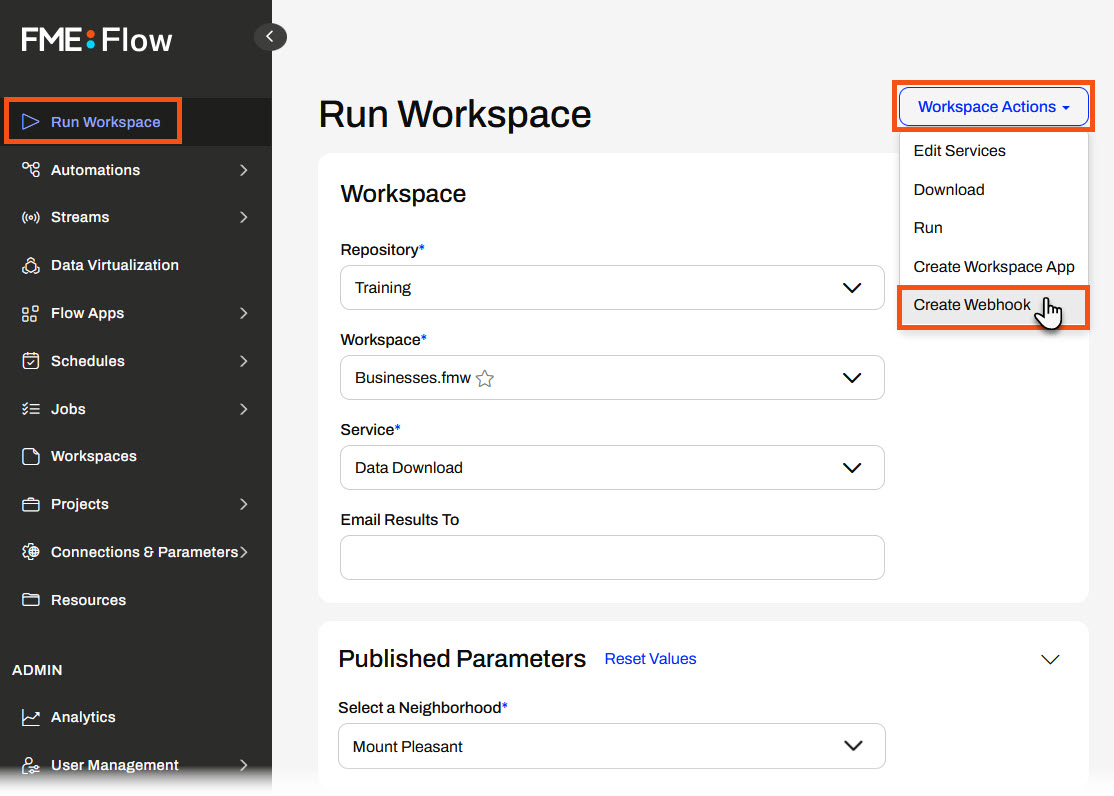Viewport: 1114px width, 796px height.
Task: Click the Email Results To field
Action: point(612,557)
